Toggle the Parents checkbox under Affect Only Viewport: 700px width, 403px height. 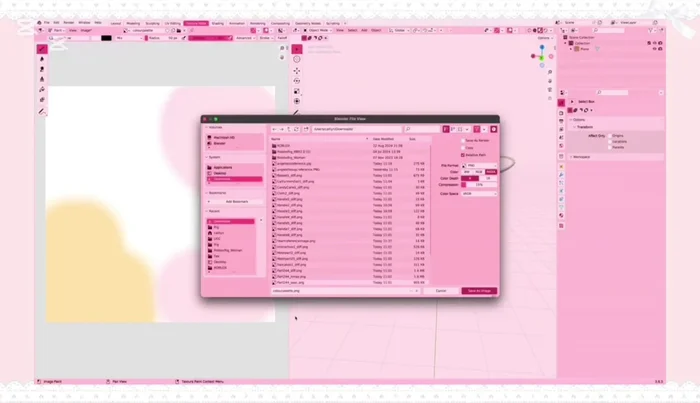(610, 147)
